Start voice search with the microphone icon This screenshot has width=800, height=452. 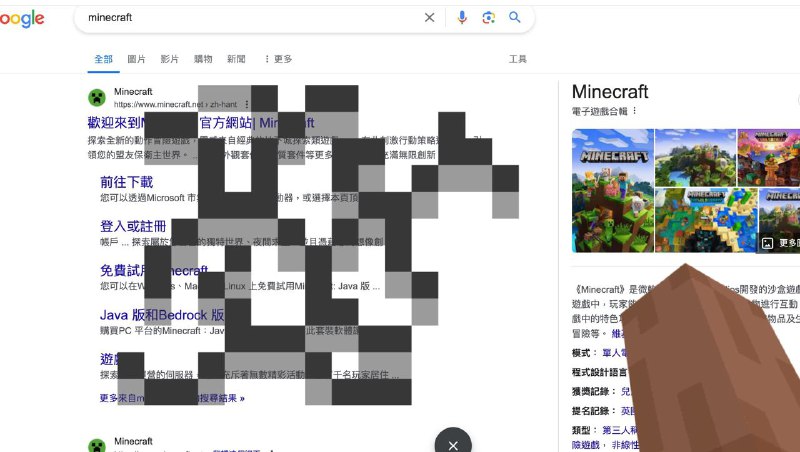[x=462, y=18]
